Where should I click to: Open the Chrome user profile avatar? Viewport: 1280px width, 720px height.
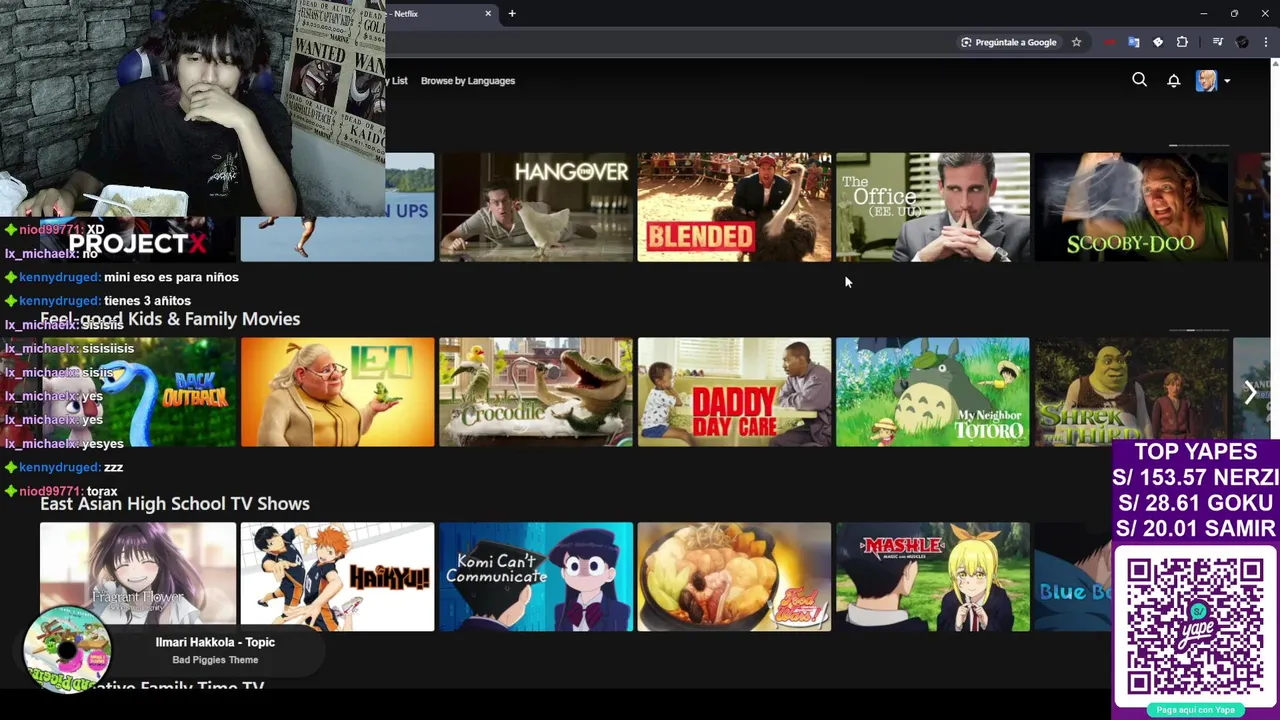click(x=1242, y=42)
